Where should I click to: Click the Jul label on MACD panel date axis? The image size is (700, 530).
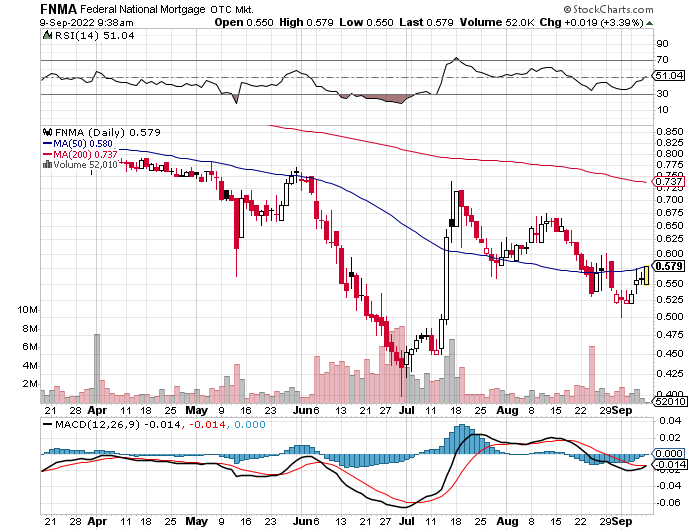pyautogui.click(x=407, y=521)
